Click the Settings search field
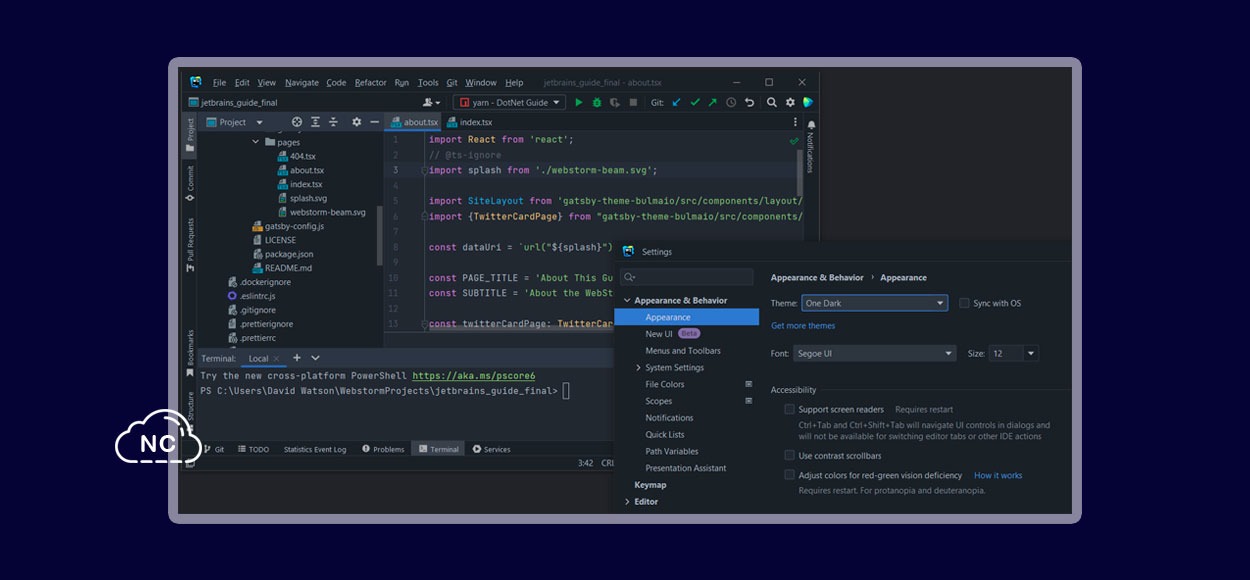Screen dimensions: 1250x580 (687, 277)
